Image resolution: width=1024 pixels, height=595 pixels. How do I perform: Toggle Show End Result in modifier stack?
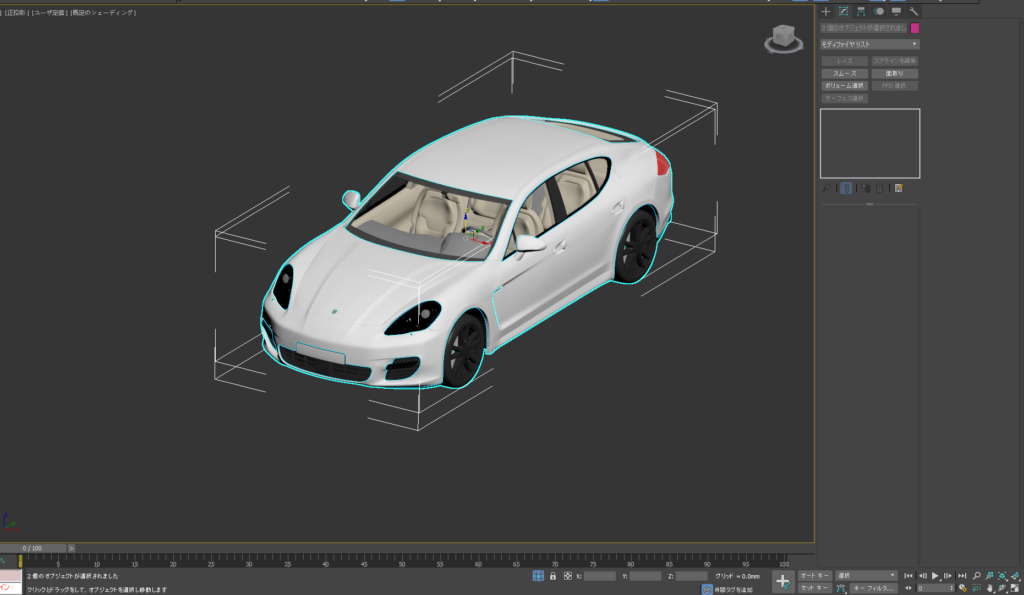pos(847,188)
